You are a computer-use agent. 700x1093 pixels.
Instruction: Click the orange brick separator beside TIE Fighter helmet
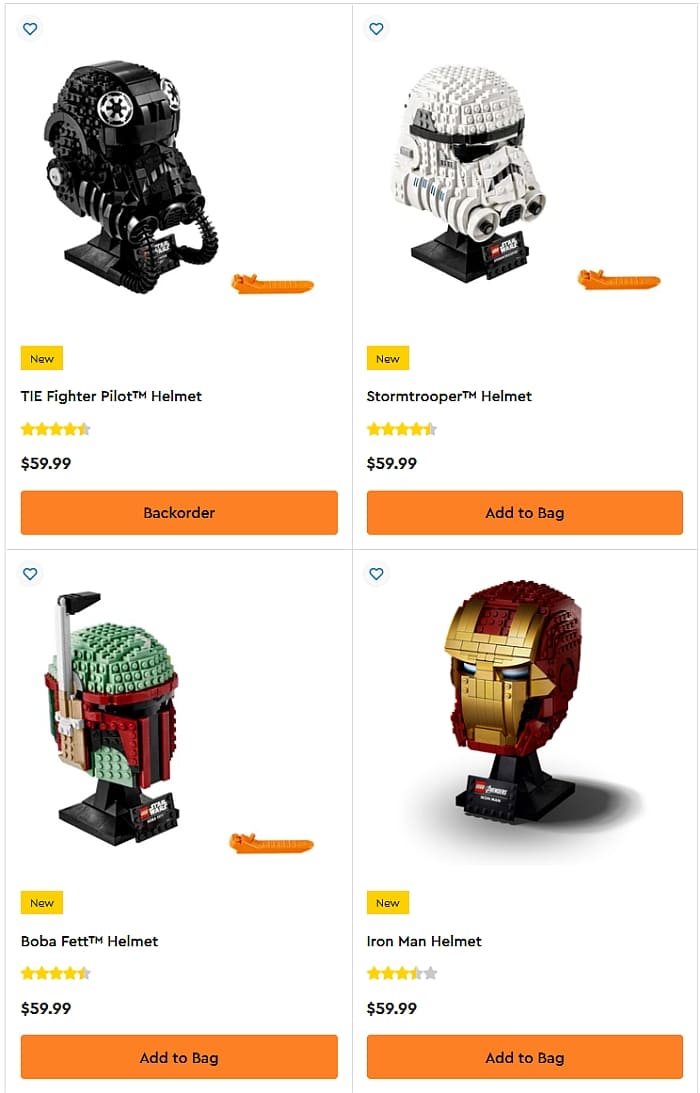[x=273, y=284]
